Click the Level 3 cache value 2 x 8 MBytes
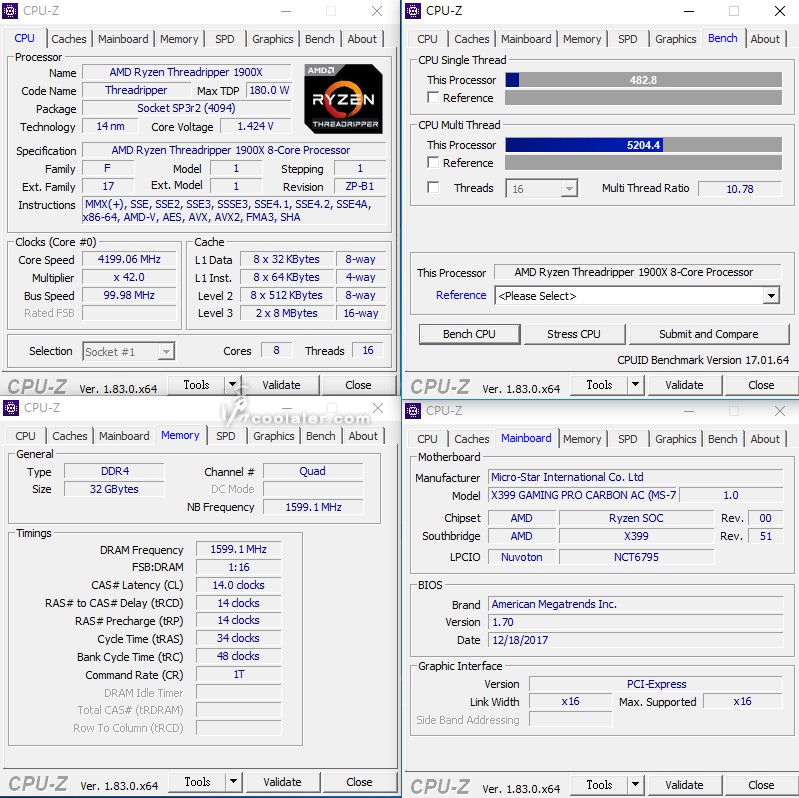The image size is (799, 798). point(287,313)
